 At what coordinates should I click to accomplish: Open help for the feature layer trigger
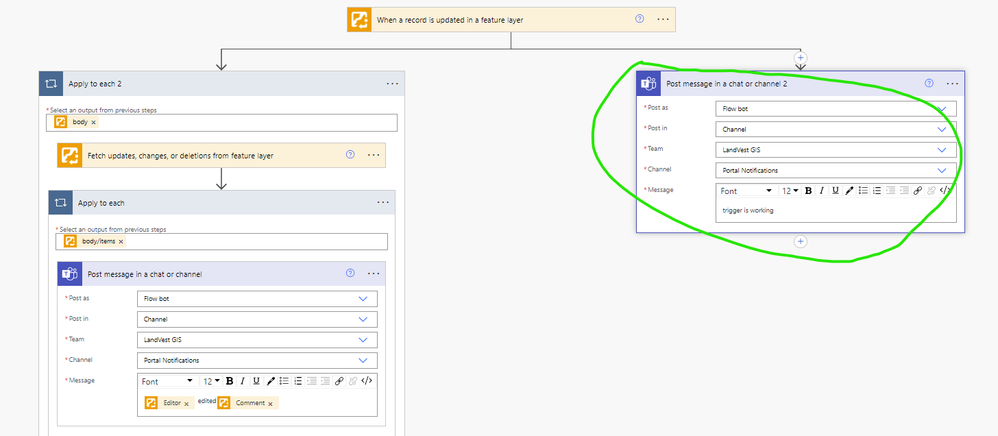(x=640, y=19)
